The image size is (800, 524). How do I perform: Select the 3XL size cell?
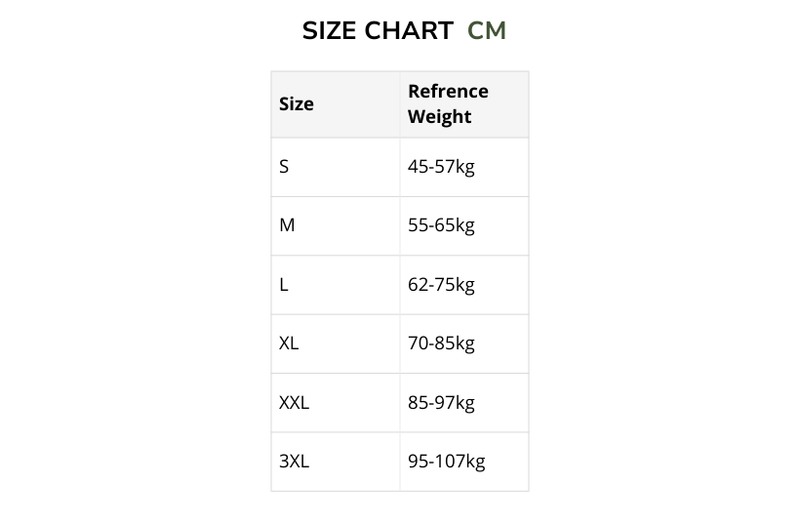coord(294,462)
